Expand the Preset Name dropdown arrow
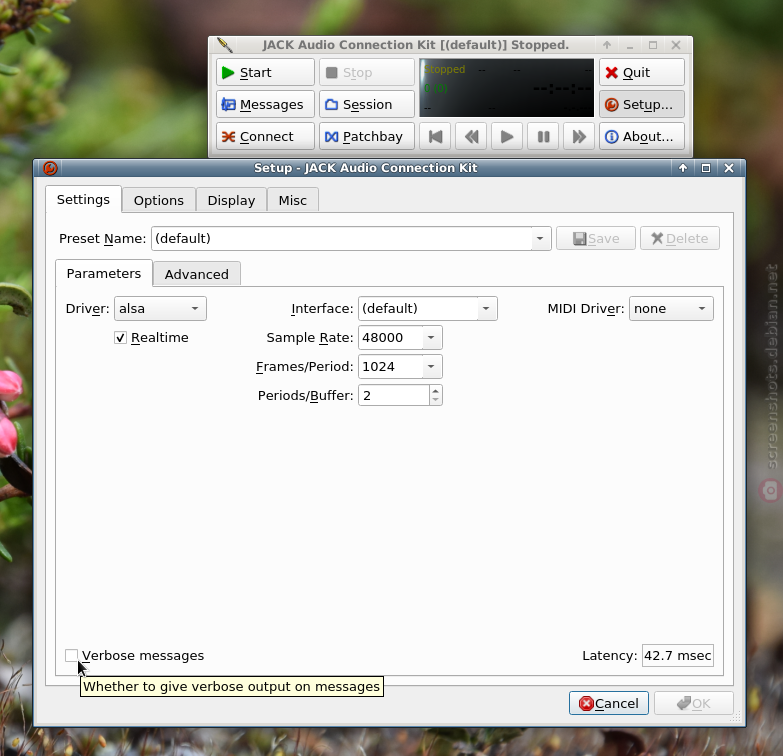This screenshot has height=756, width=783. click(x=540, y=239)
